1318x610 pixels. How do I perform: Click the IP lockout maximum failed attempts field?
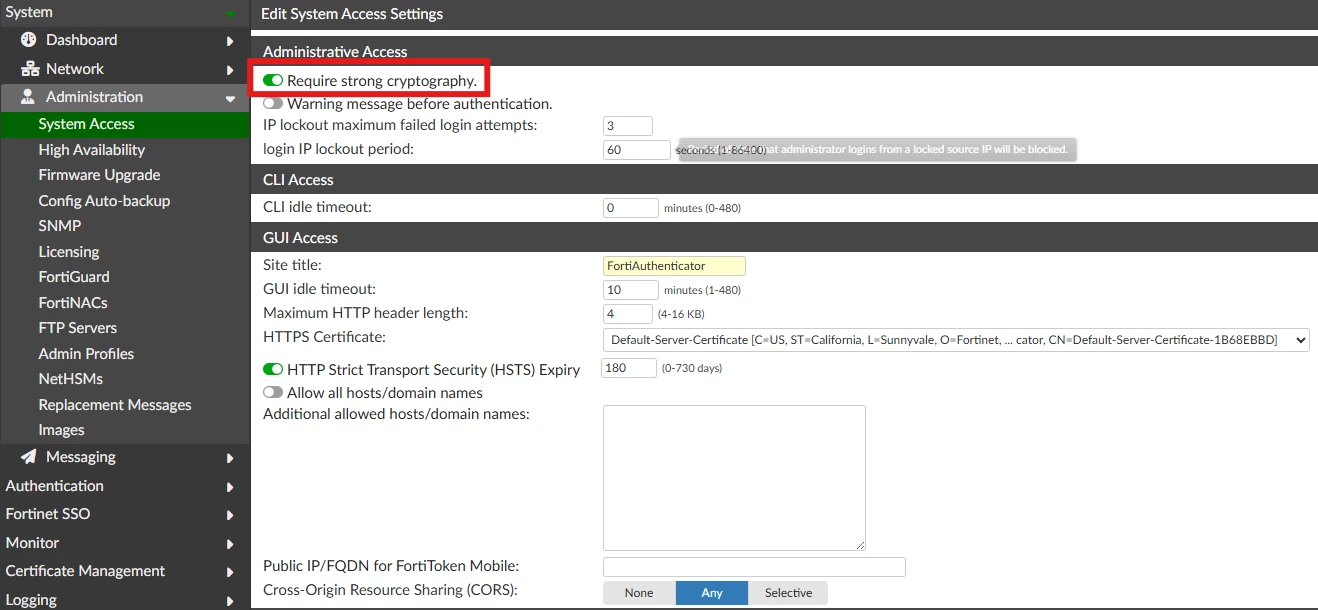coord(628,126)
